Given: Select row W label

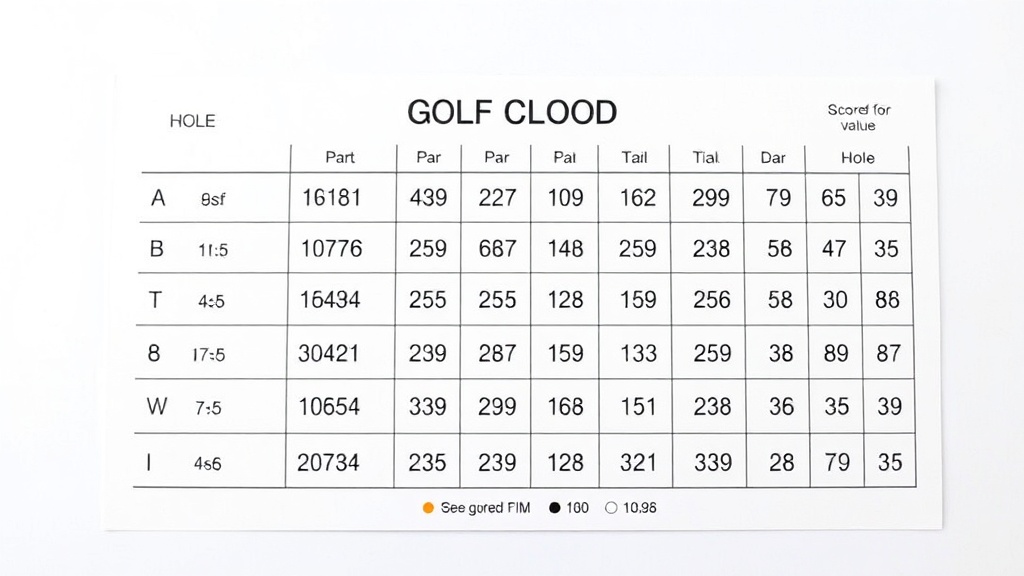Looking at the screenshot, I should point(158,406).
